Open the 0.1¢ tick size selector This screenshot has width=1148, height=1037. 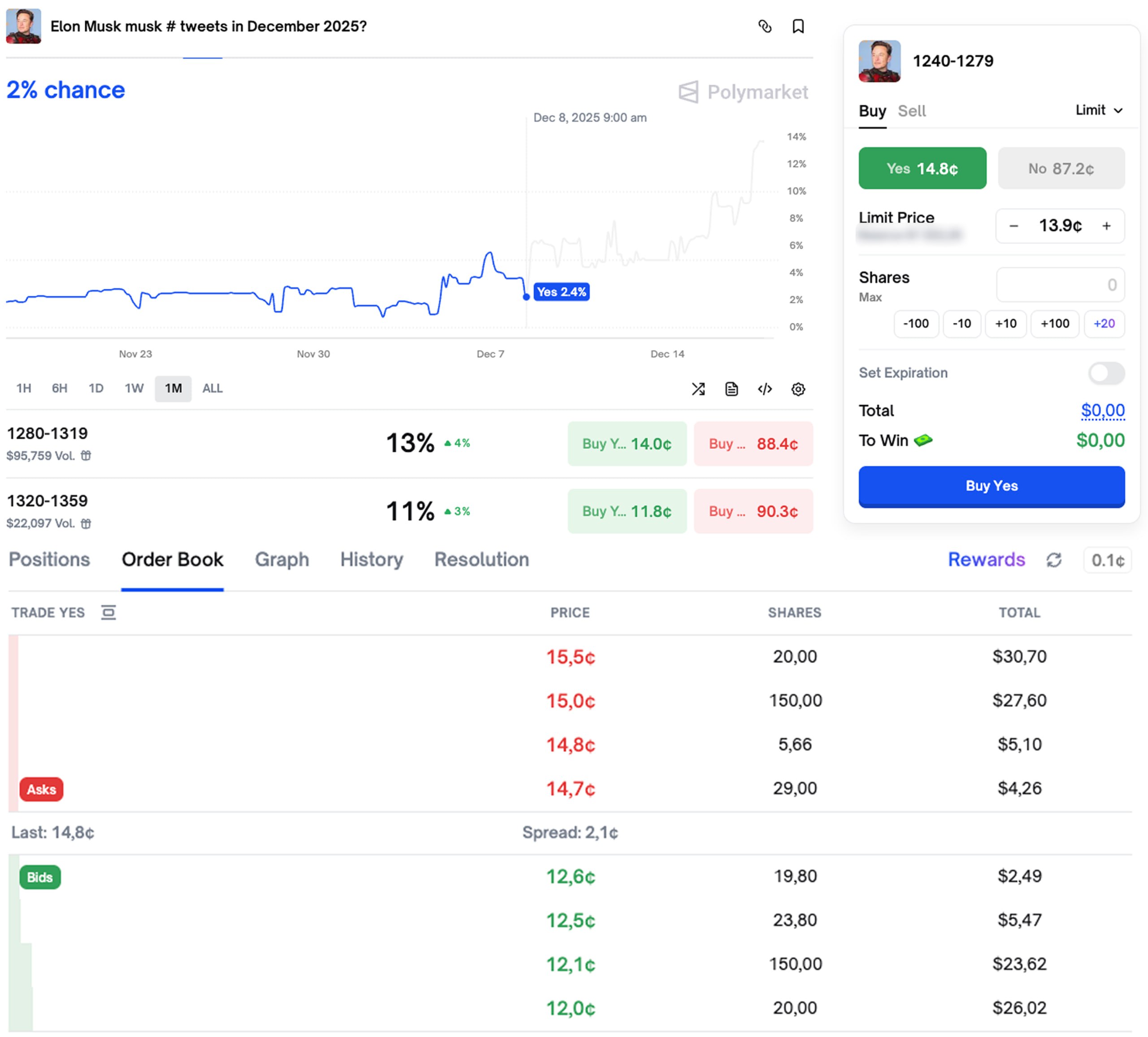pos(1107,560)
